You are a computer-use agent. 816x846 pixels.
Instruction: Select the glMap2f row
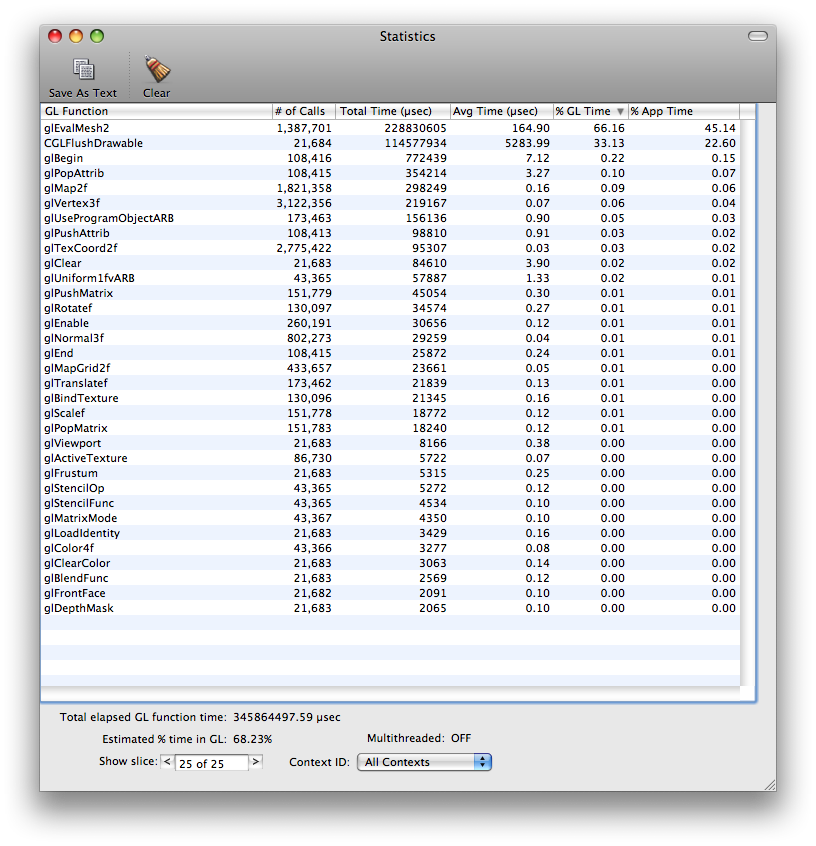tap(390, 188)
